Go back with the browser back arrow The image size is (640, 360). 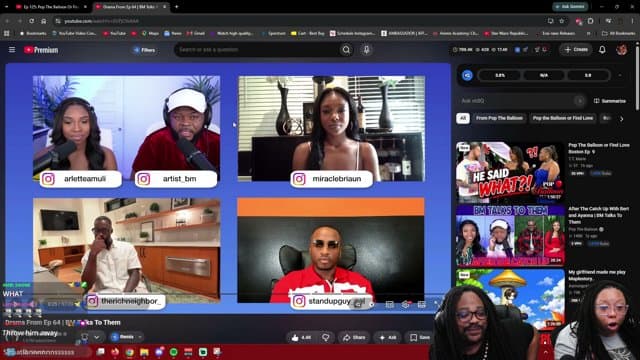(x=7, y=21)
